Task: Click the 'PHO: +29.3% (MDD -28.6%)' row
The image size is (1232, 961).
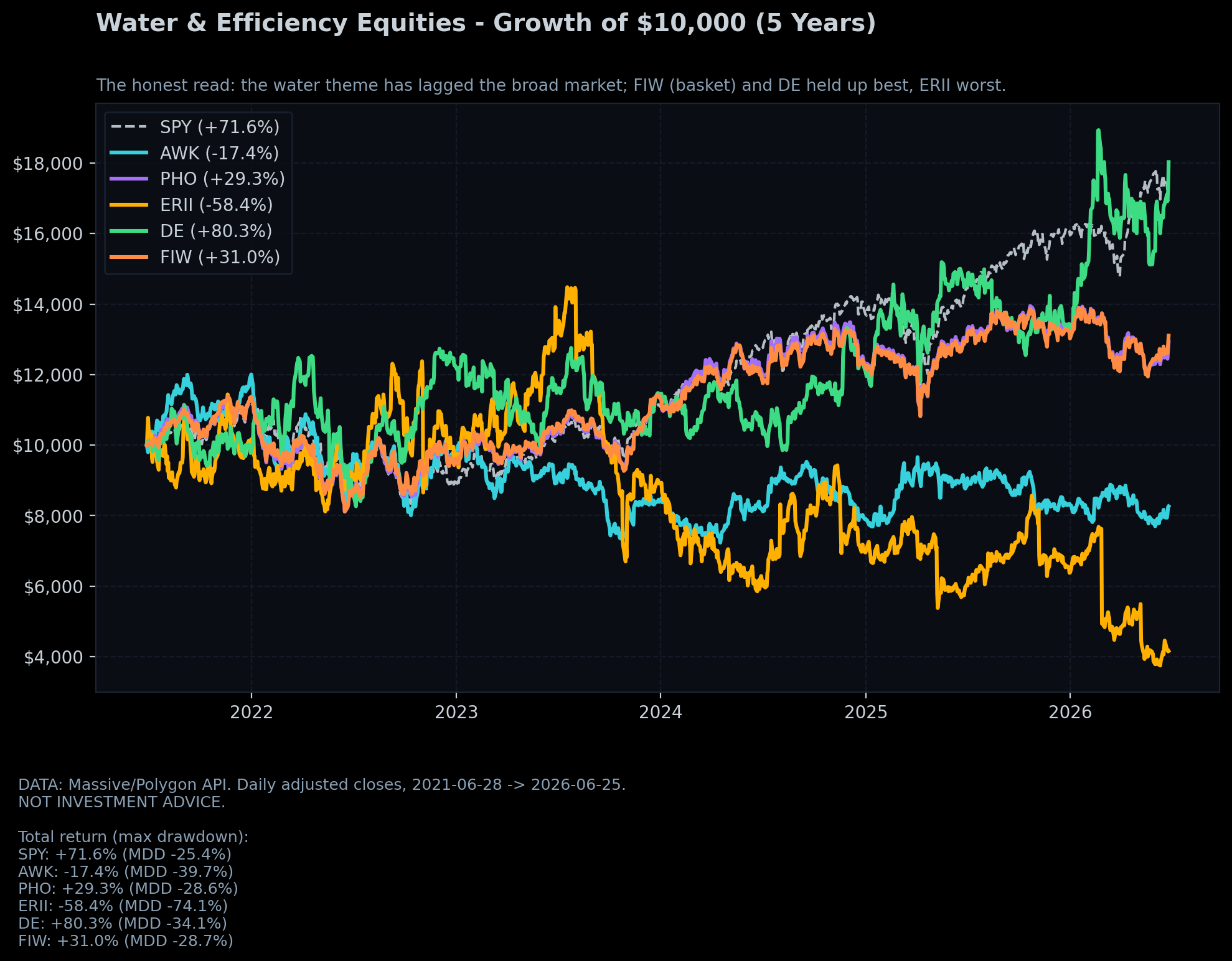Action: coord(128,889)
